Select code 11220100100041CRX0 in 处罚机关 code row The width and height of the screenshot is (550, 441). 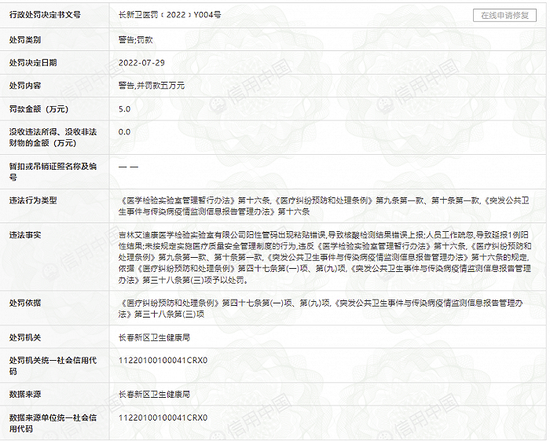coord(163,360)
